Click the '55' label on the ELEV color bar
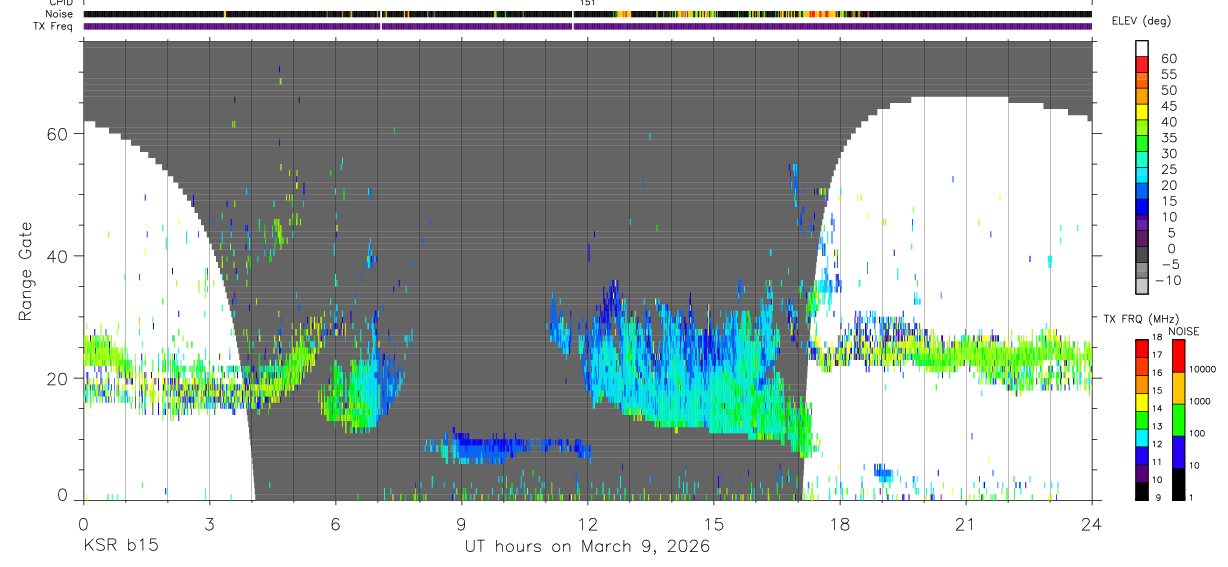The width and height of the screenshot is (1228, 567). pos(1168,75)
